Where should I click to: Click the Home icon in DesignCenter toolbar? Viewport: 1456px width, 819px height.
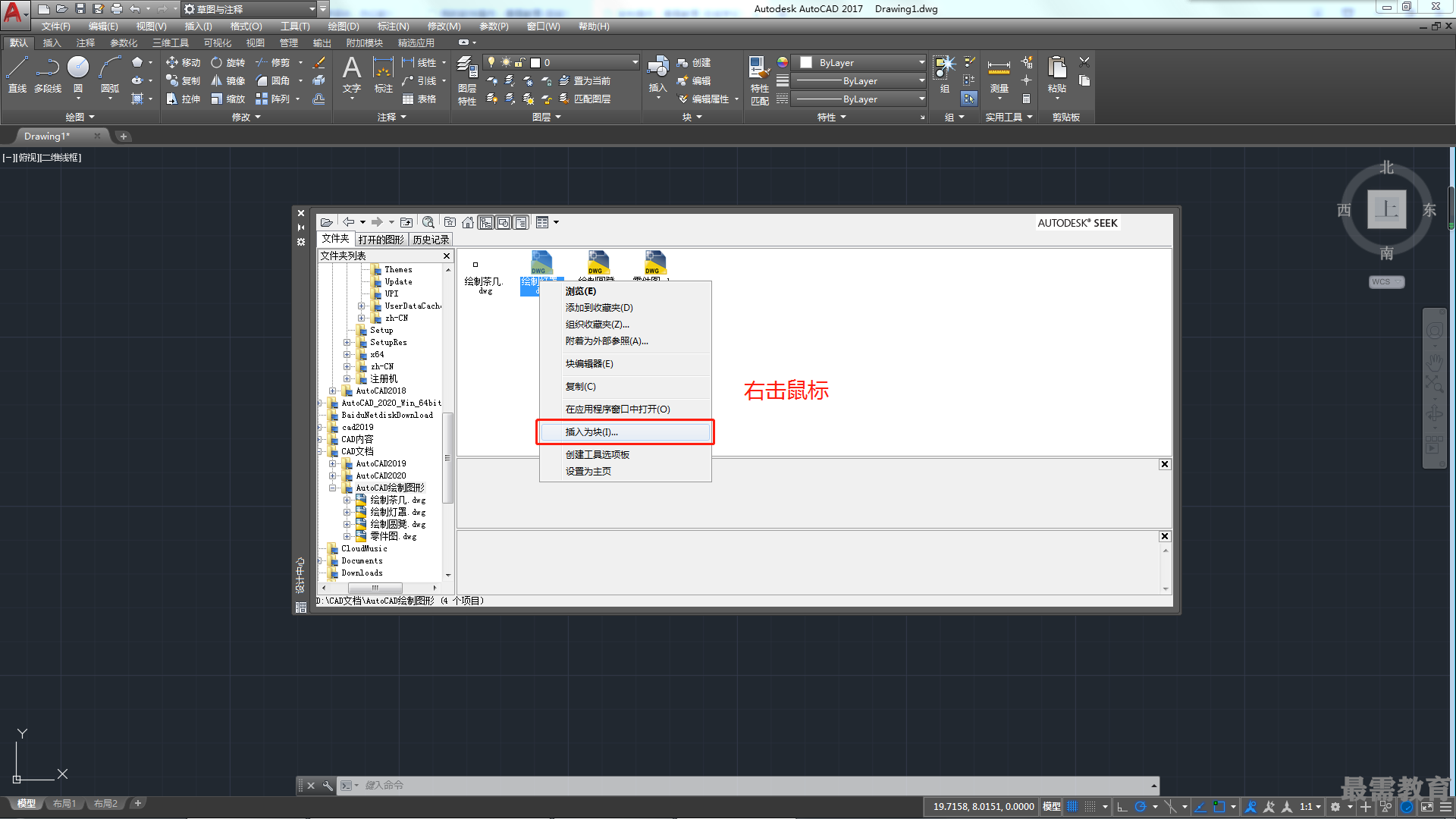[468, 222]
